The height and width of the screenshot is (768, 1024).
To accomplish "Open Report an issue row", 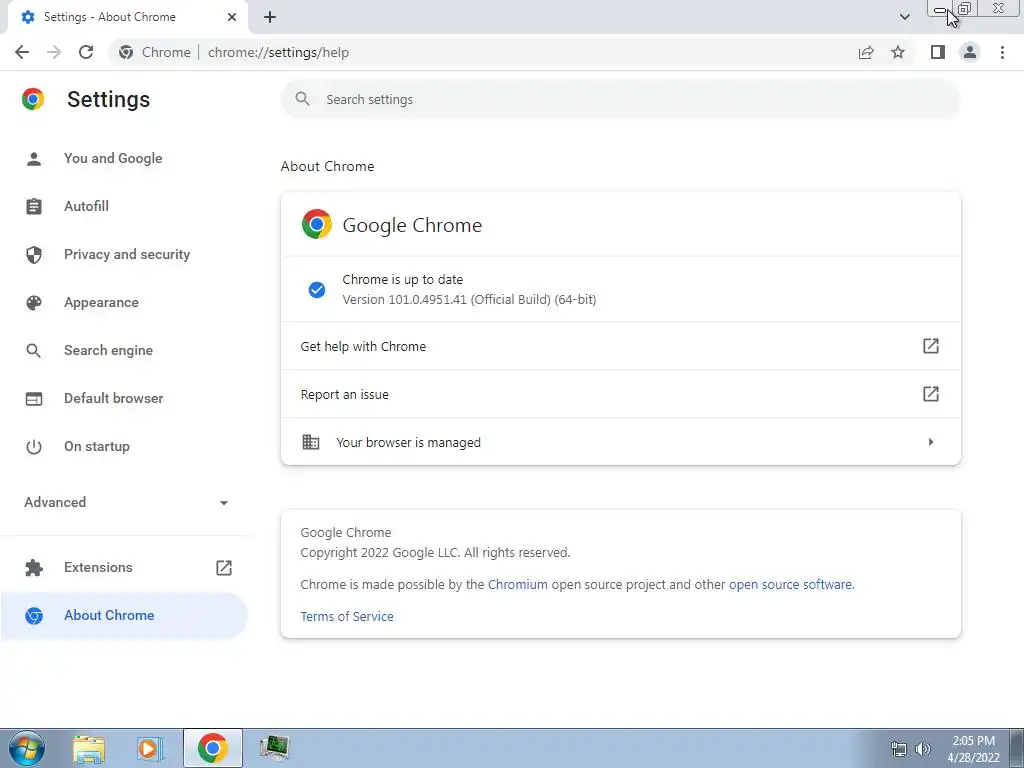I will click(620, 394).
